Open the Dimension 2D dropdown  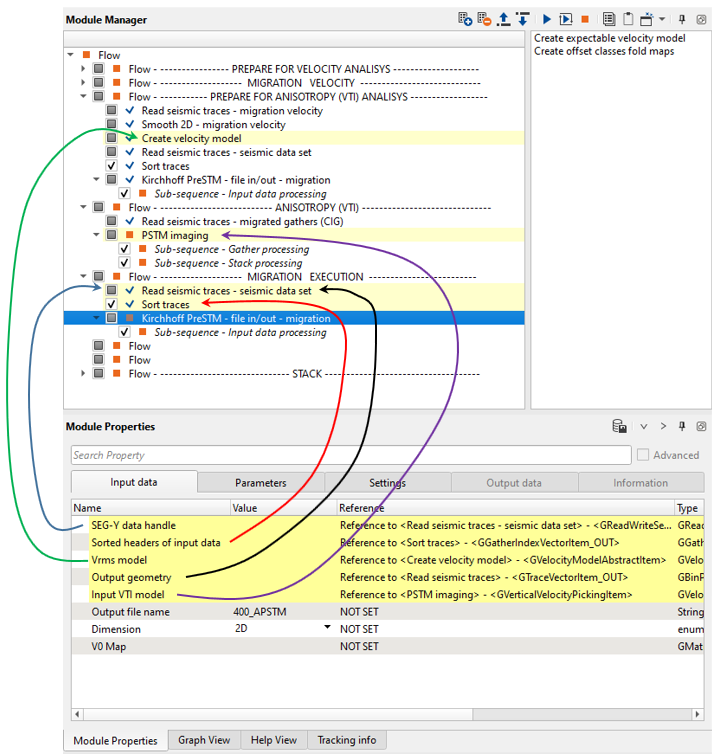[327, 629]
